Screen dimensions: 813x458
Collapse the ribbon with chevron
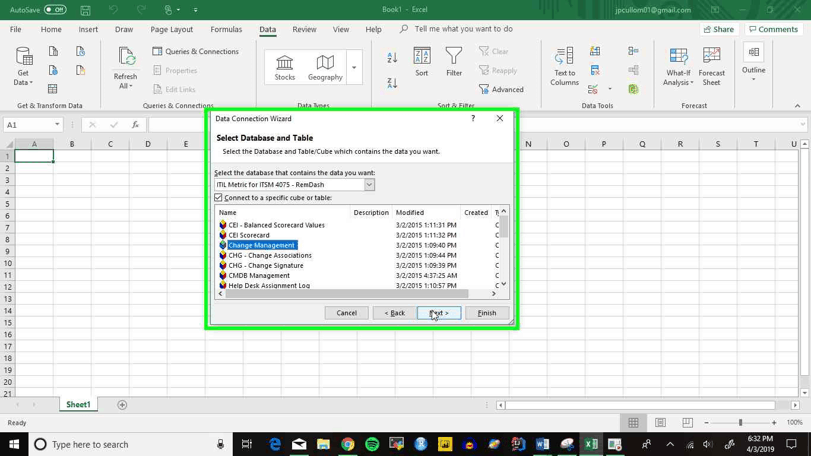(x=797, y=105)
